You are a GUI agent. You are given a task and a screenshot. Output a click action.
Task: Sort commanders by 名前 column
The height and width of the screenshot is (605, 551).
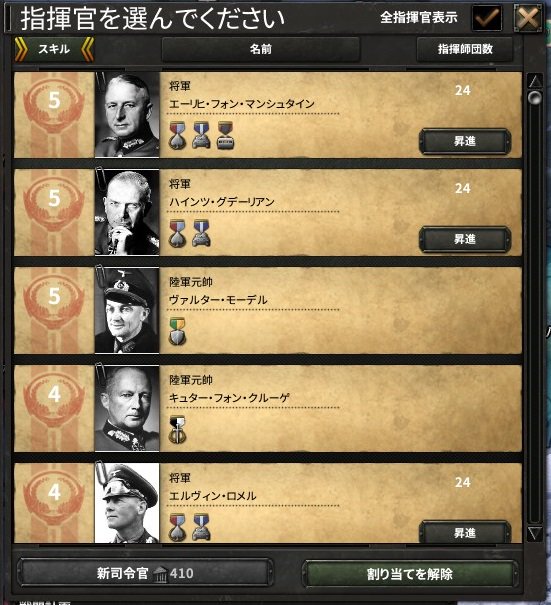click(261, 49)
